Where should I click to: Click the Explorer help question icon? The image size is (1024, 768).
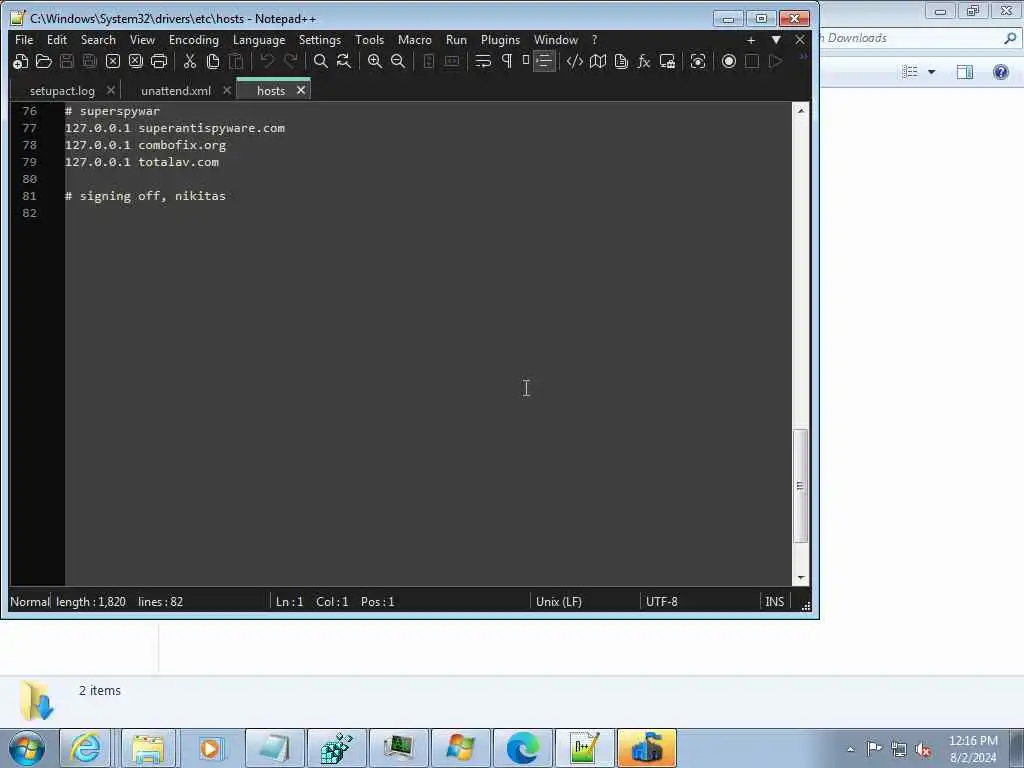(x=1000, y=72)
